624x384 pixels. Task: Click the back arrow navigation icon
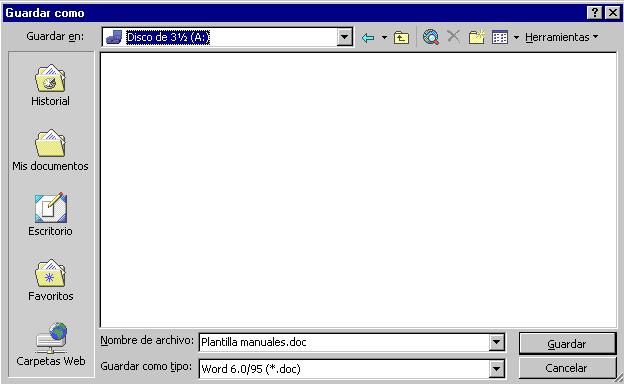368,38
